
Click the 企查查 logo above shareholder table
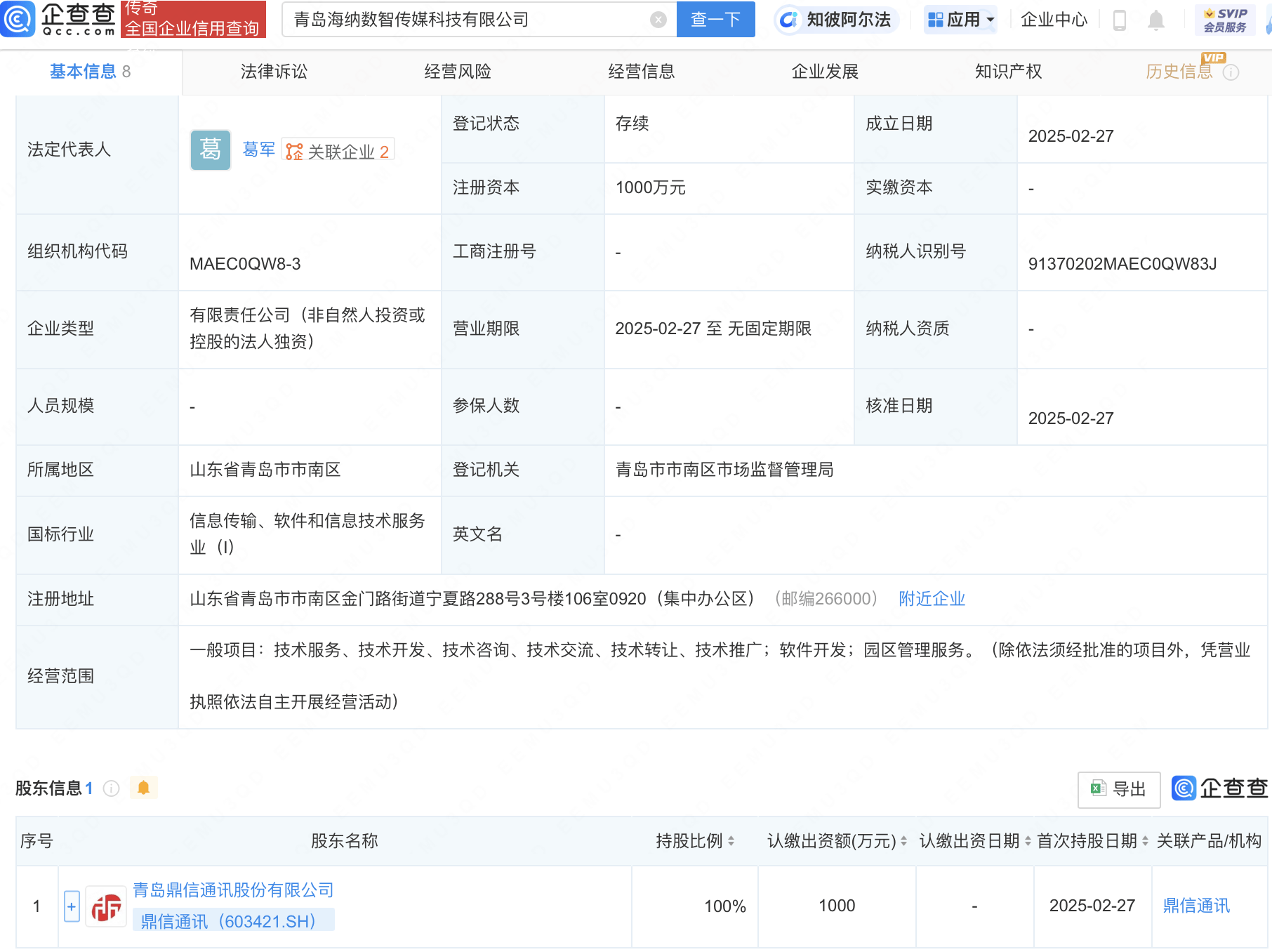[1220, 788]
